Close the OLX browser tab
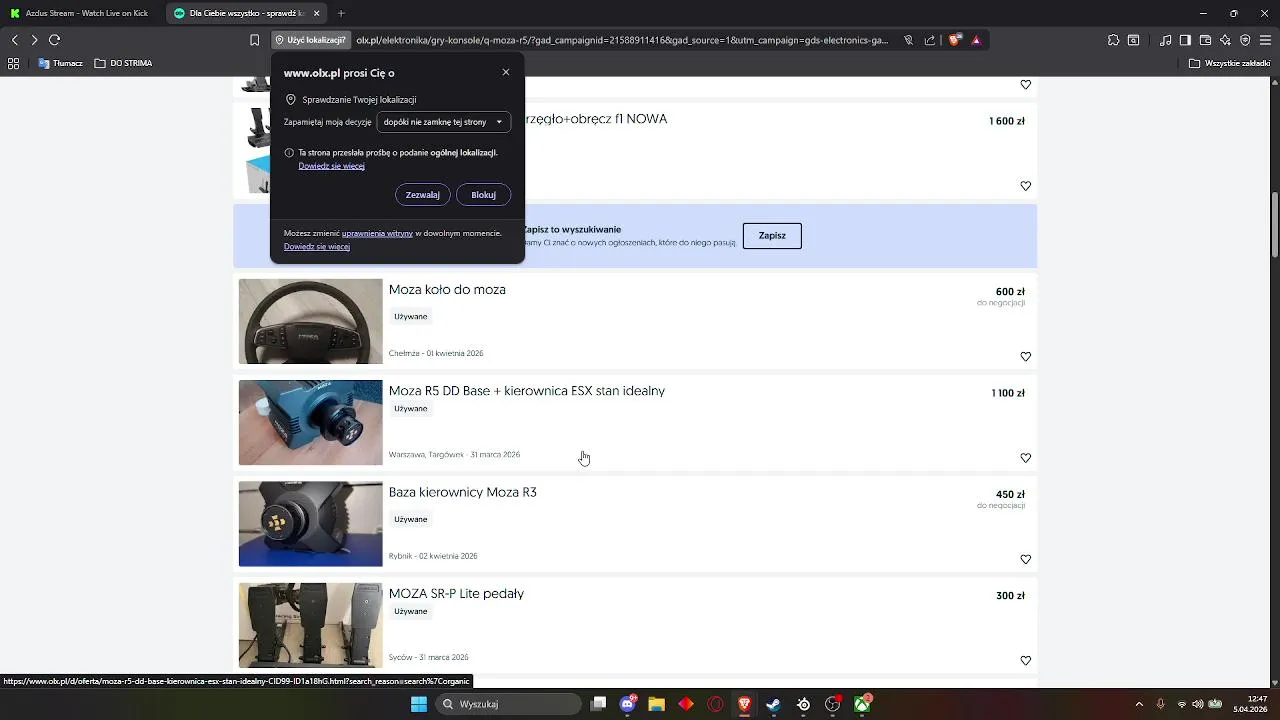 (x=317, y=13)
